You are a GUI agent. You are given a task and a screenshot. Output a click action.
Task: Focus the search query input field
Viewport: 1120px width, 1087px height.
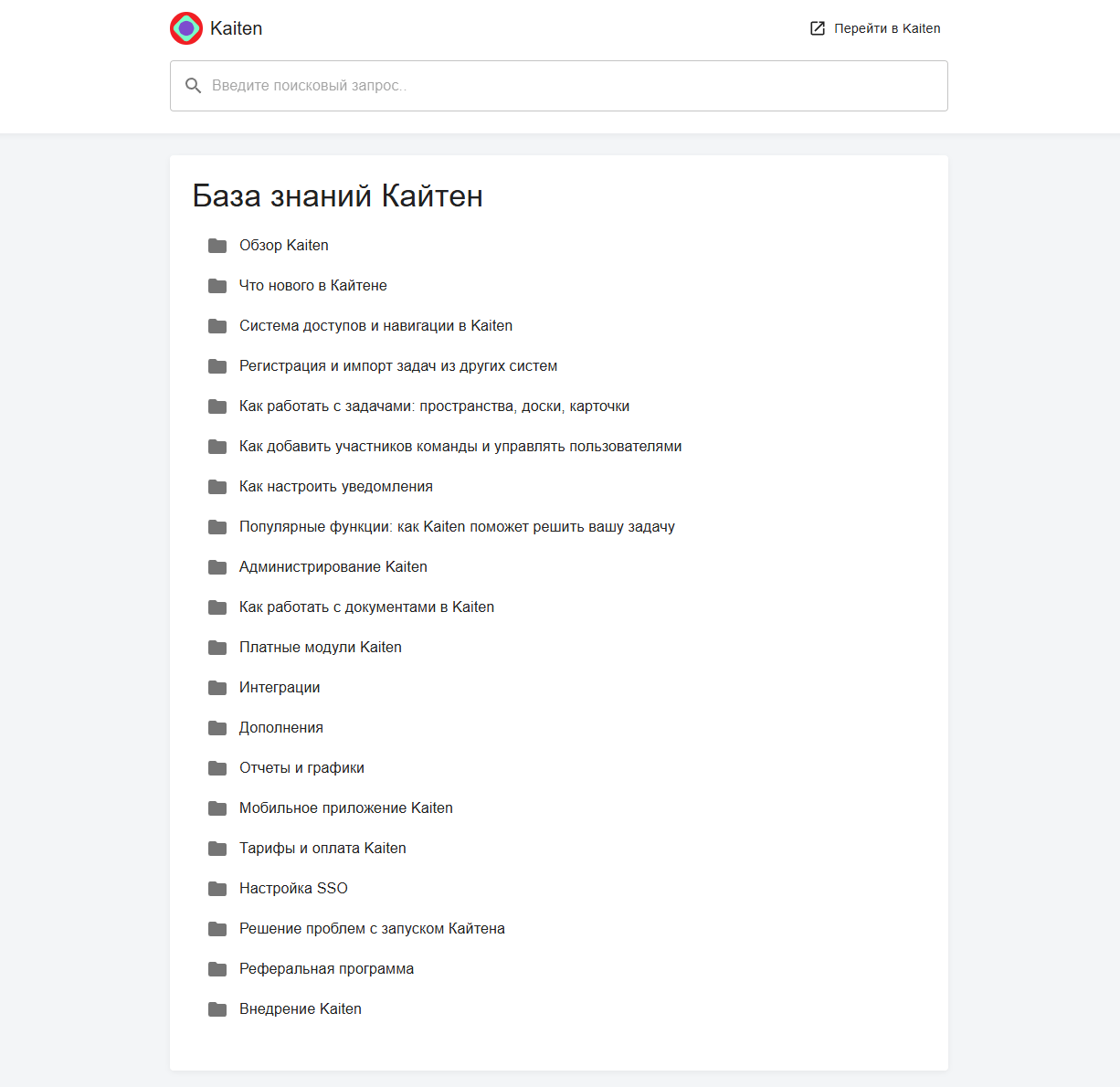[x=559, y=86]
